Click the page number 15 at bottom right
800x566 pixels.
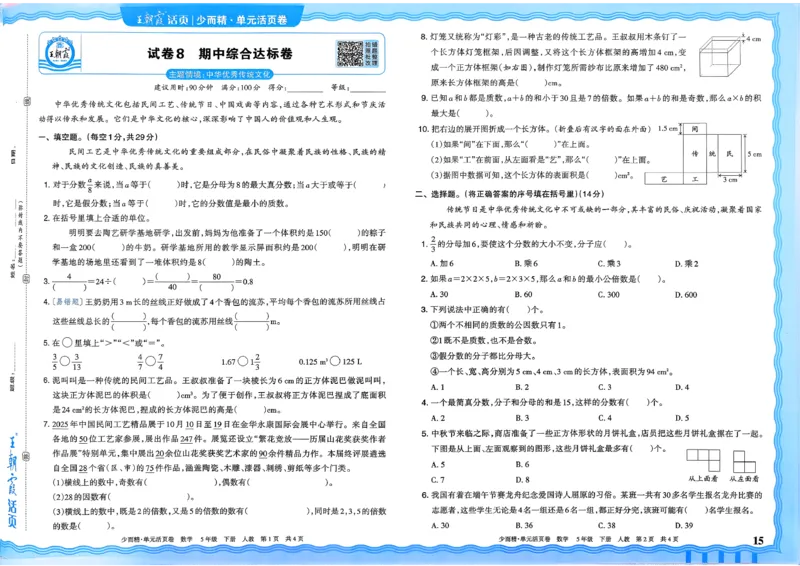pyautogui.click(x=758, y=540)
